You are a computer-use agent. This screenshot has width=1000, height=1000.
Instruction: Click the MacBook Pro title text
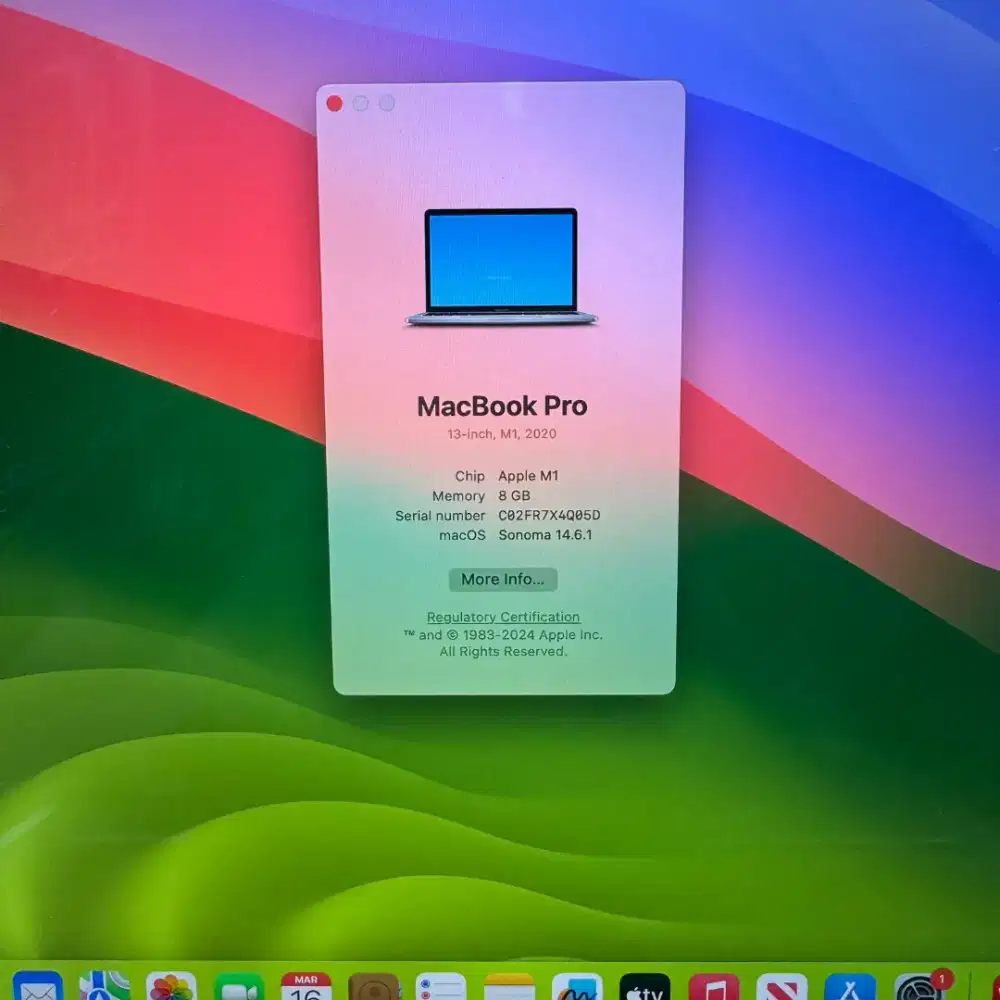(x=503, y=406)
